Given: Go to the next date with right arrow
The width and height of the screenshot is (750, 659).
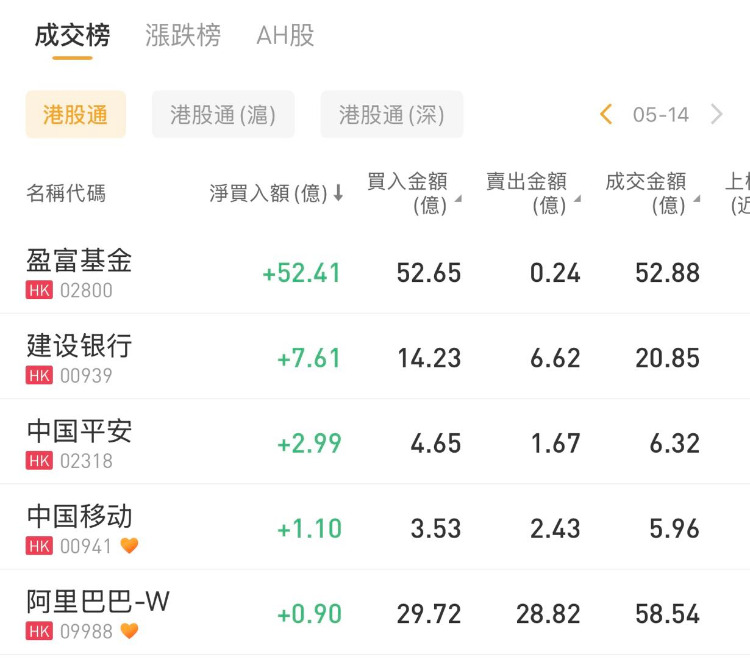Looking at the screenshot, I should [716, 114].
